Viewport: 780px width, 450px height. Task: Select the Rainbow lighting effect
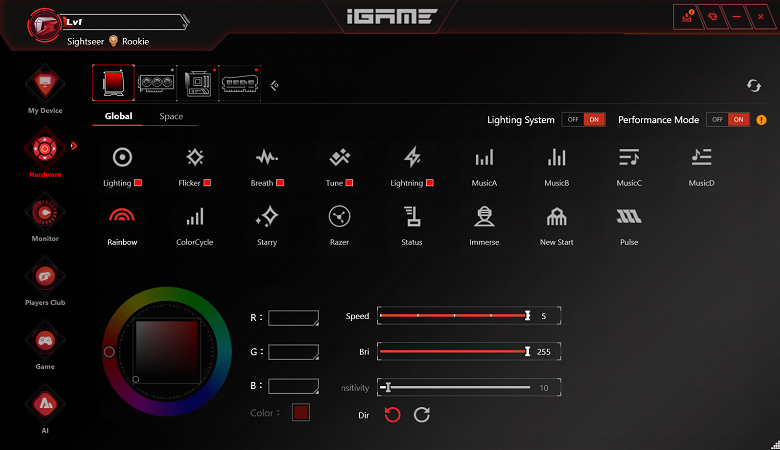click(x=122, y=217)
